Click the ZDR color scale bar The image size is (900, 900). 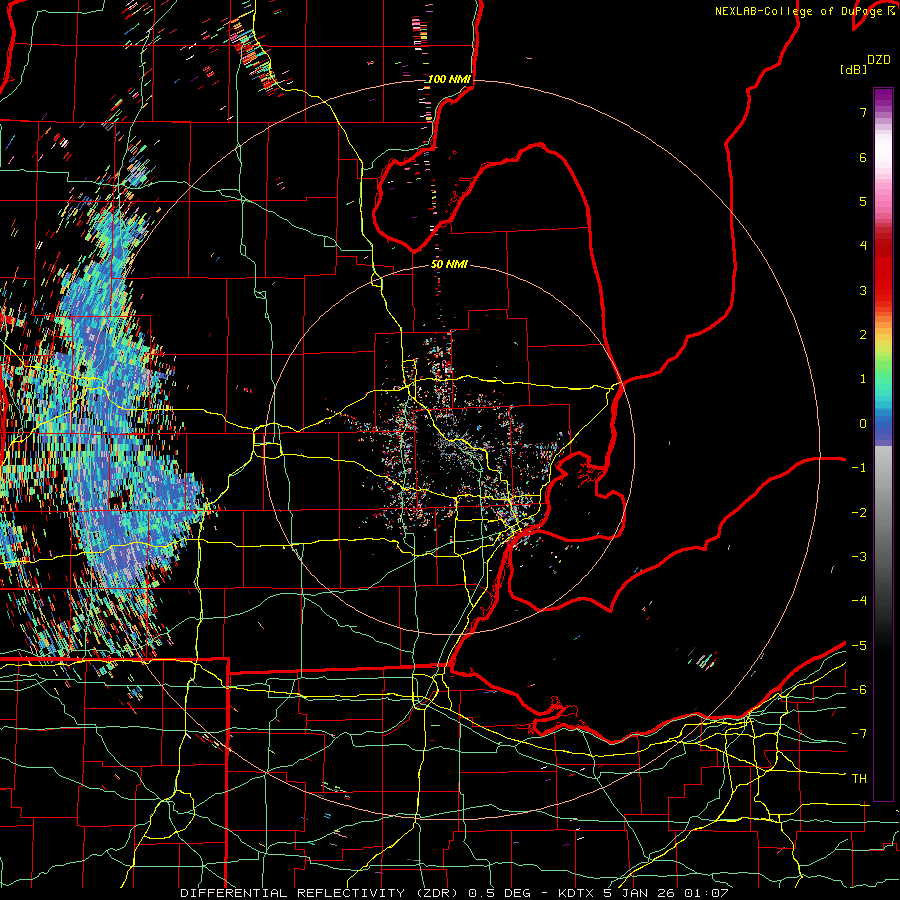(x=883, y=444)
